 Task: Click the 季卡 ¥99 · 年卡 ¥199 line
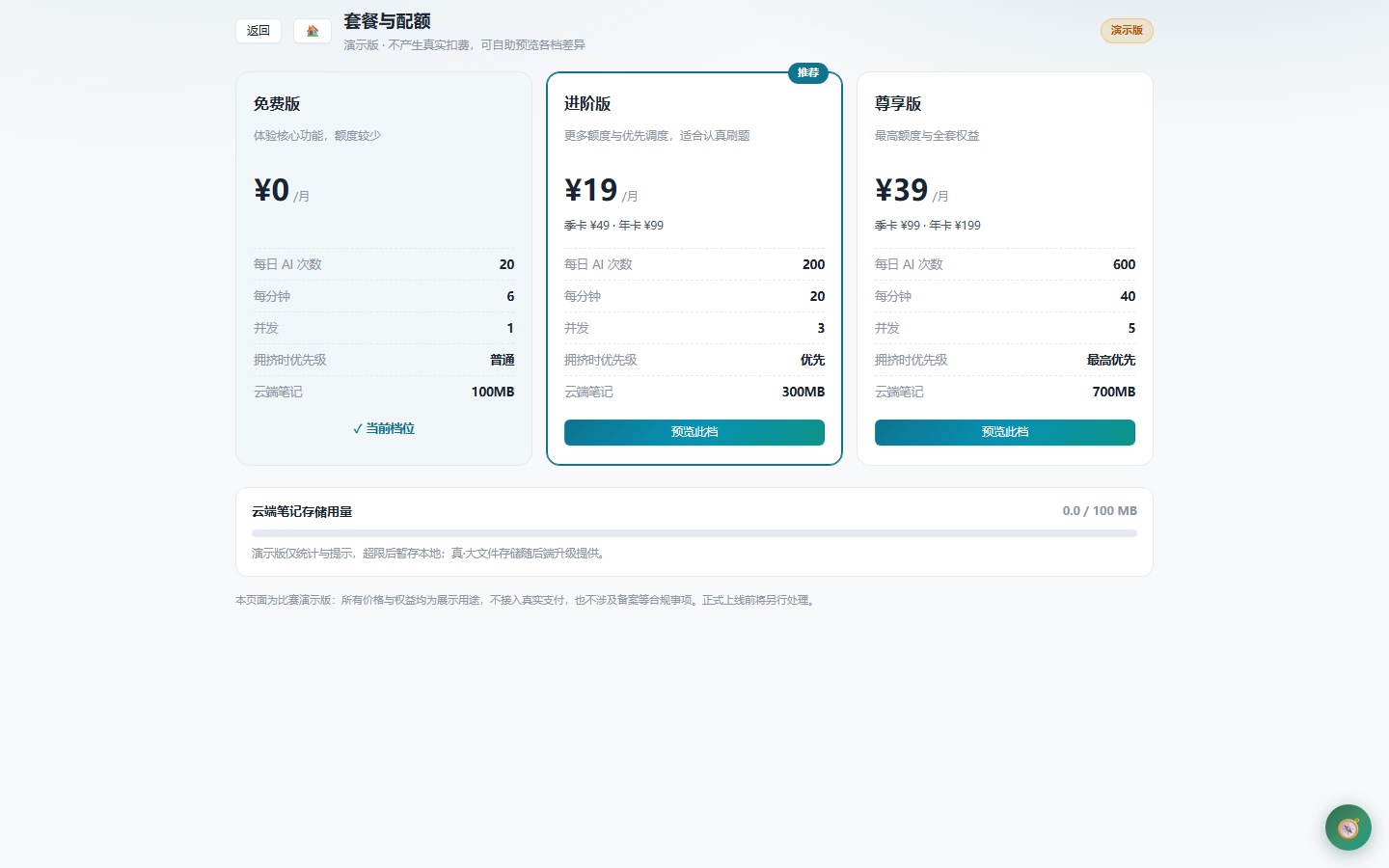928,226
